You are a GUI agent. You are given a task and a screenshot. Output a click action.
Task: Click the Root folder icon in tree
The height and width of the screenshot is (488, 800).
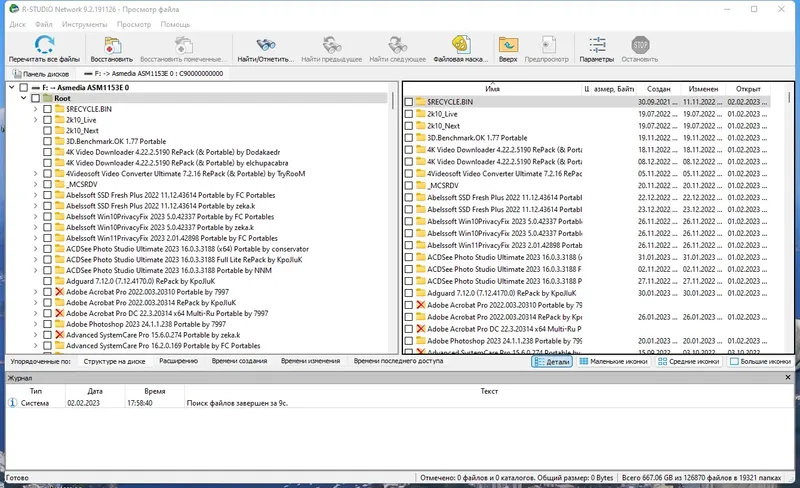(48, 98)
